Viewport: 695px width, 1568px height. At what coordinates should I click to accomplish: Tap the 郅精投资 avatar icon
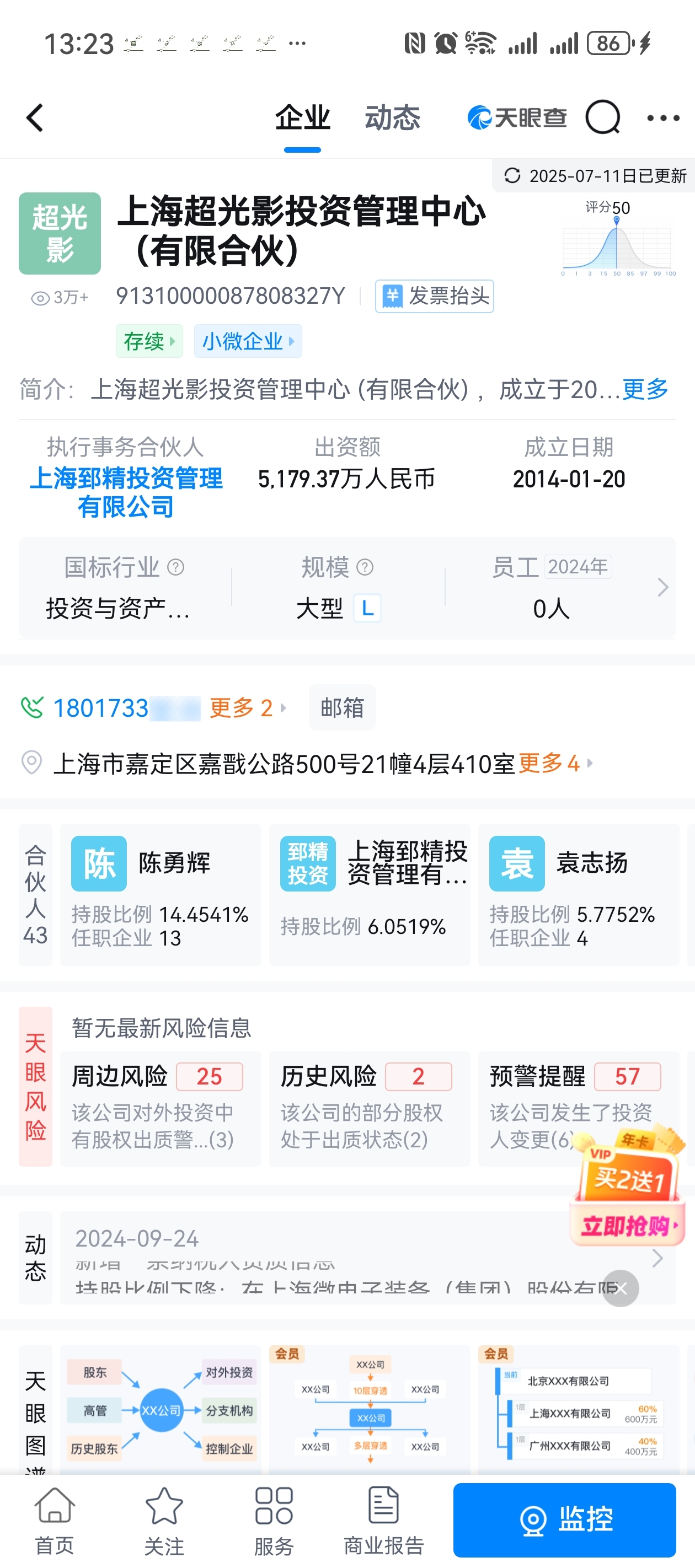(x=308, y=863)
